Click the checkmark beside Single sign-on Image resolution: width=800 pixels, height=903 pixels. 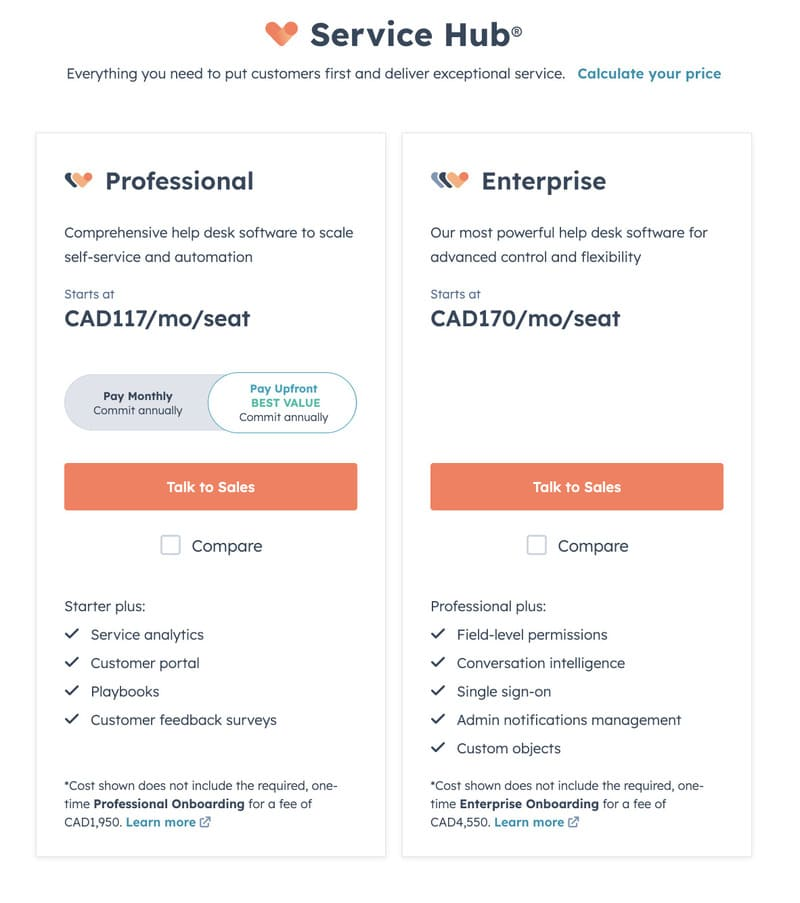tap(439, 691)
